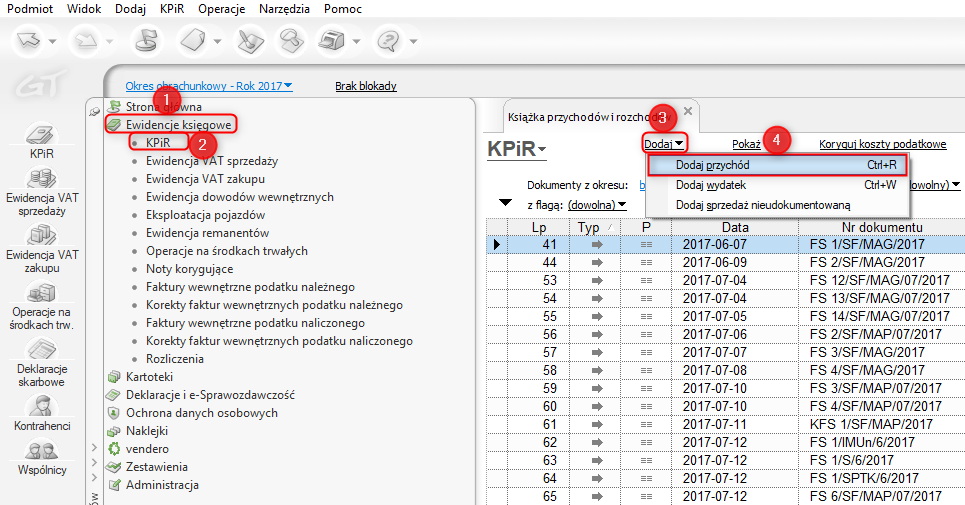This screenshot has width=965, height=505.
Task: Click the help question mark icon
Action: [389, 41]
